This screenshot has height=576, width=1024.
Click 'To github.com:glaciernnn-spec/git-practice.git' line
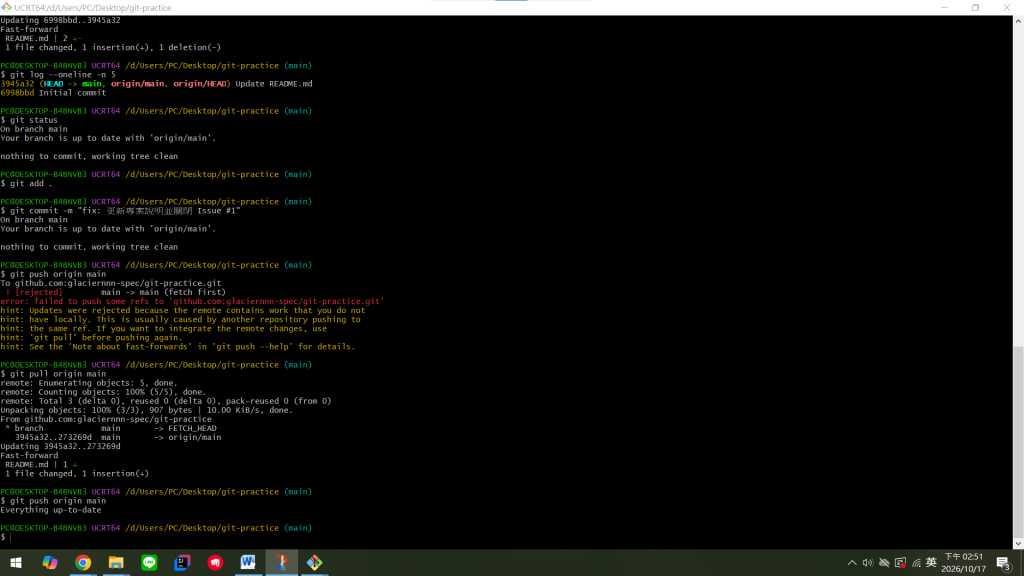click(111, 283)
